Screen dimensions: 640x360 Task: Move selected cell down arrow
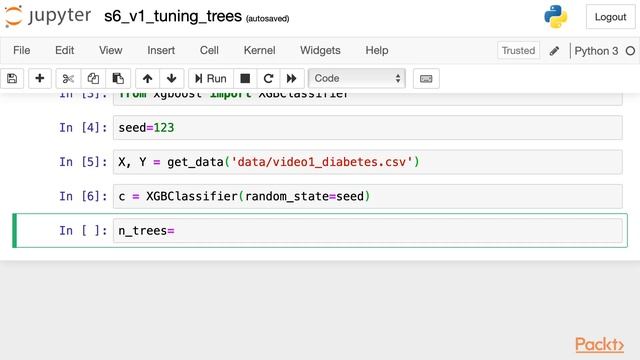171,78
